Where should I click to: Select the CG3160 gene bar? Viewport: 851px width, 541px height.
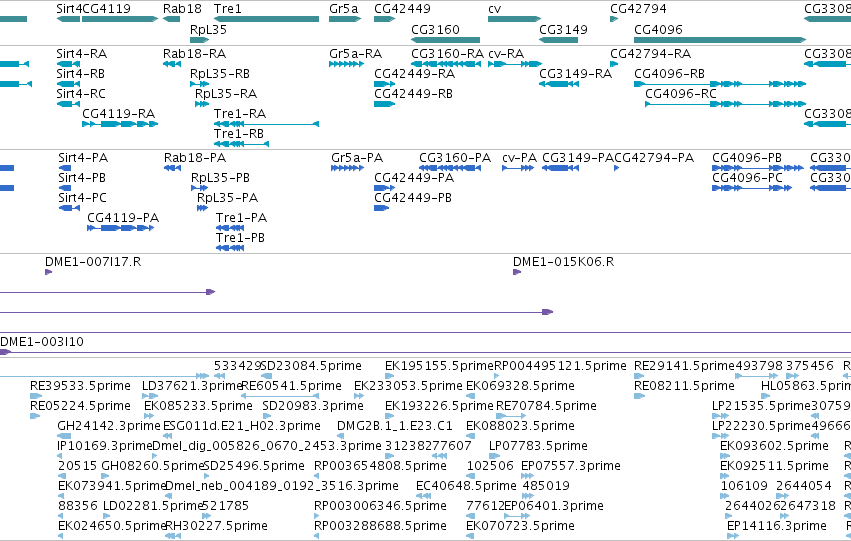(x=446, y=40)
